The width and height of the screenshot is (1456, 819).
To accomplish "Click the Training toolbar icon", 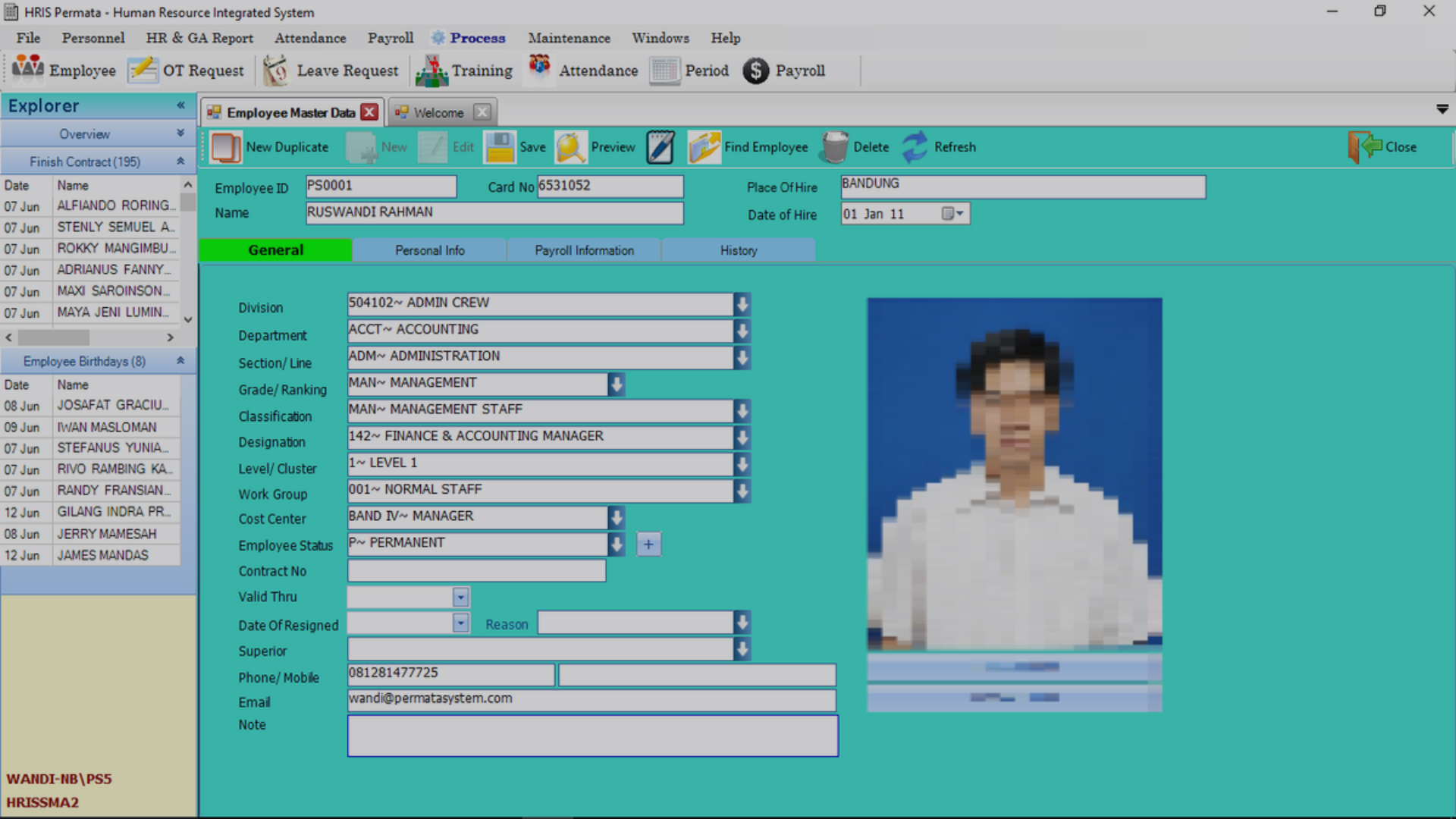I will (x=431, y=71).
